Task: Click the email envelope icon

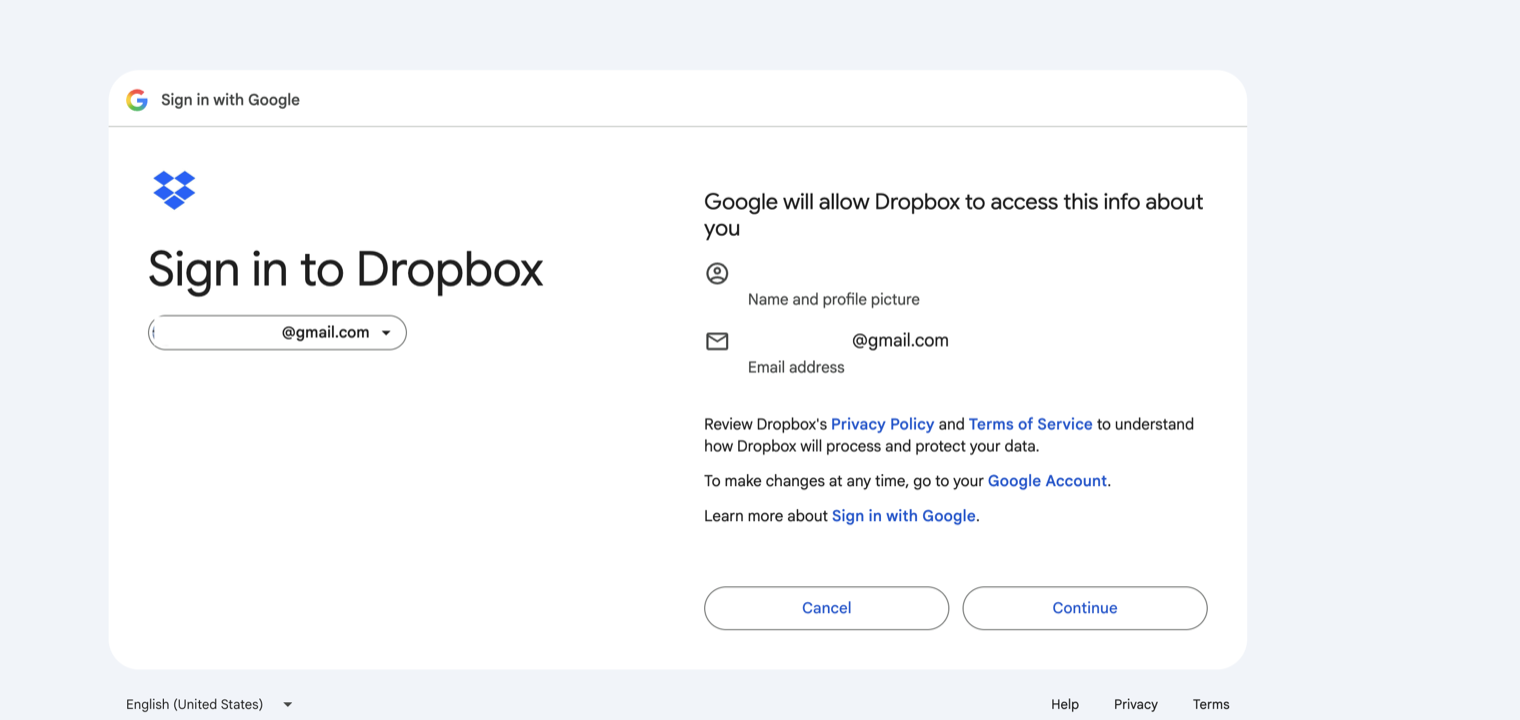Action: tap(717, 341)
